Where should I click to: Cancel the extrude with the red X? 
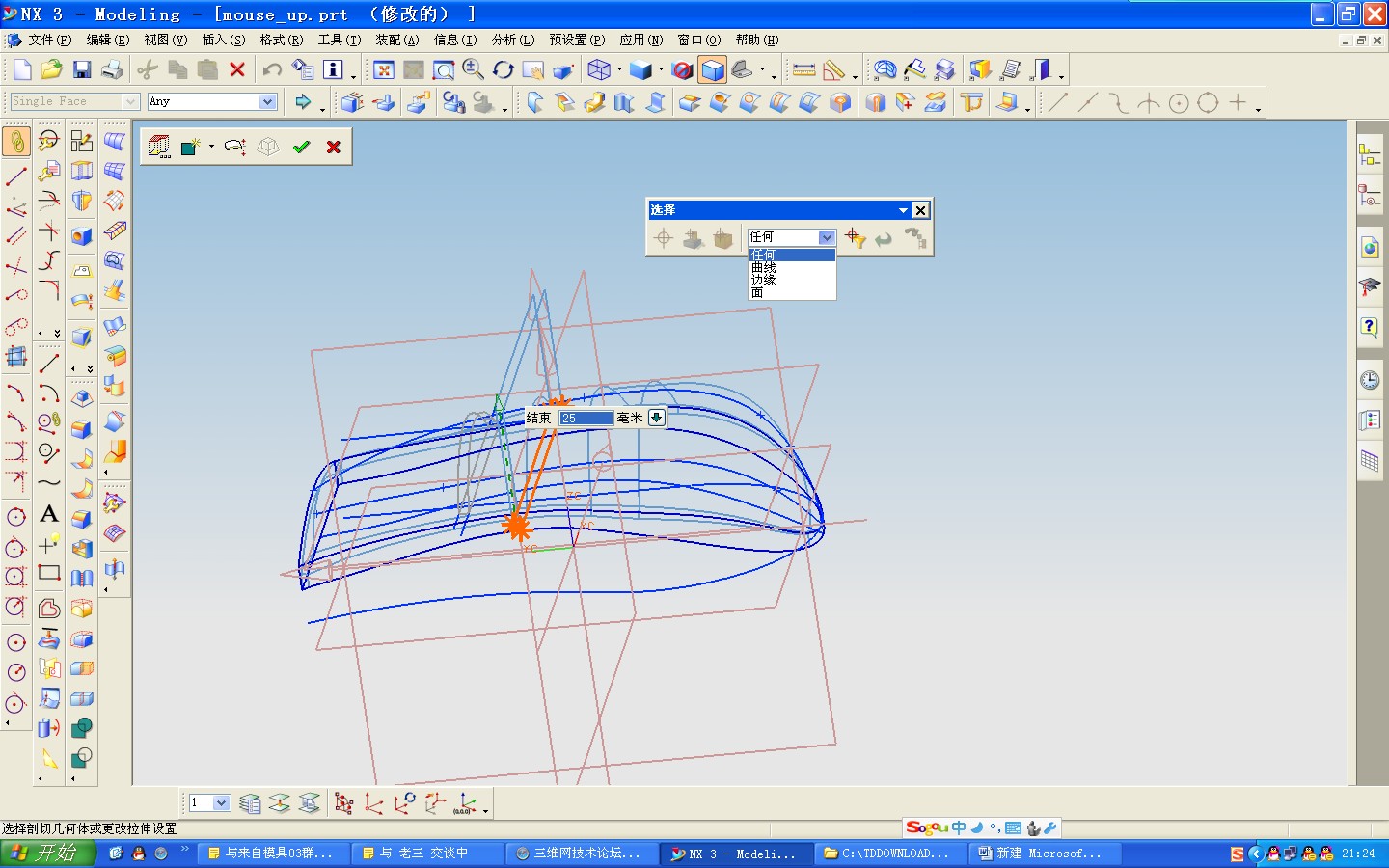click(x=334, y=147)
